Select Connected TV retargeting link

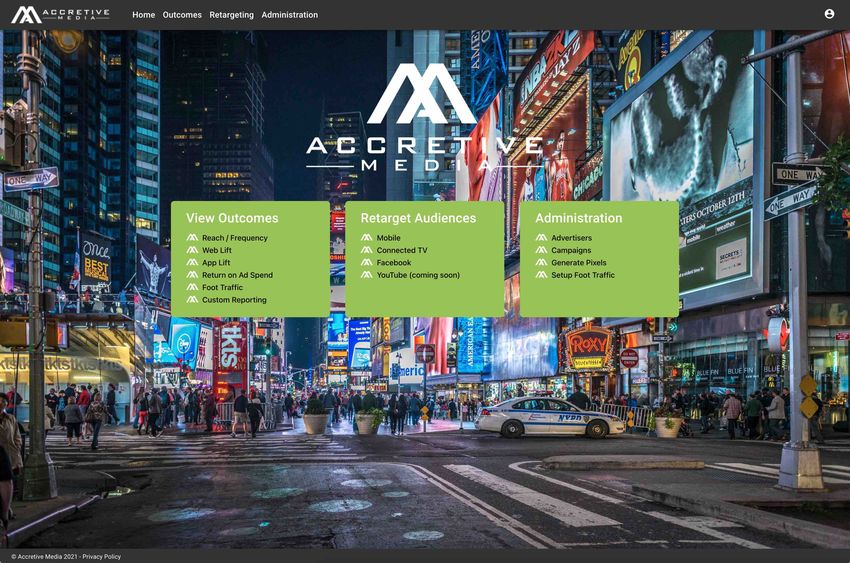tap(402, 250)
